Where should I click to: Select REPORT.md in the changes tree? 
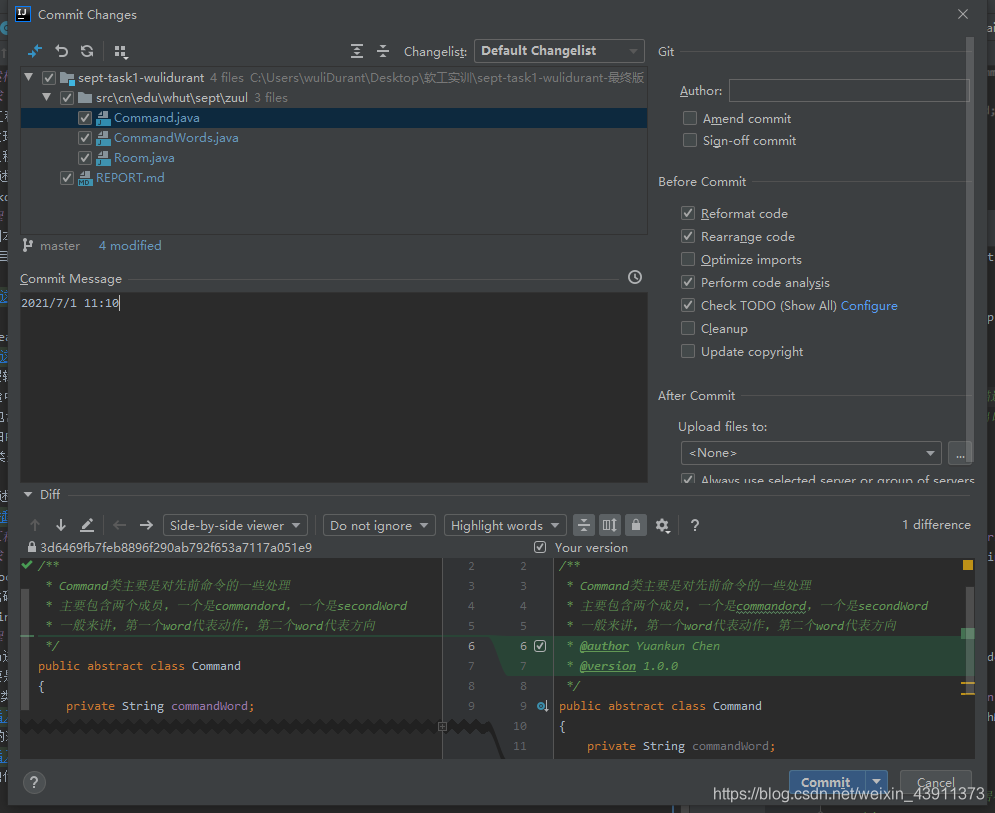(130, 178)
